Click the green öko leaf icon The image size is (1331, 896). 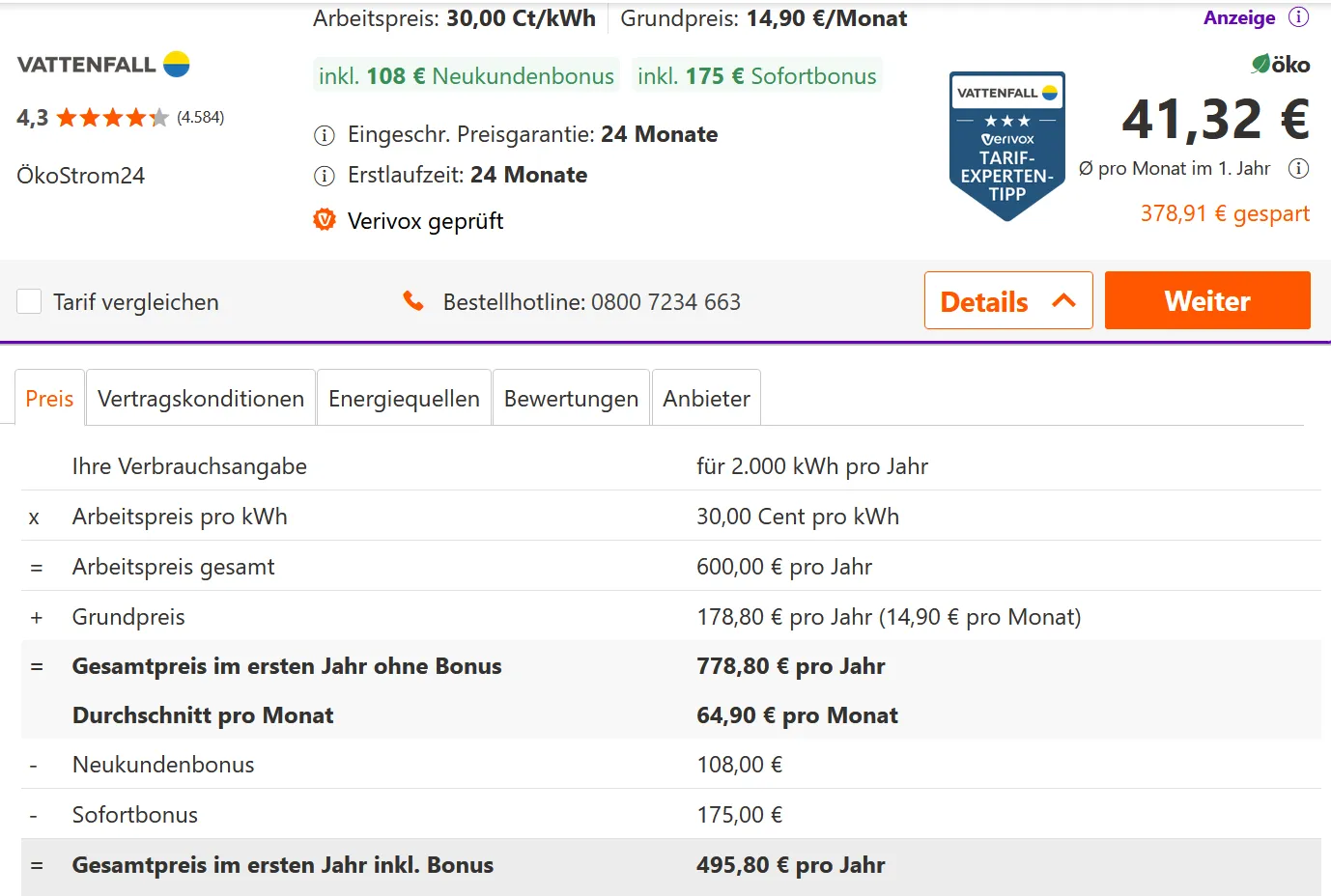1260,65
